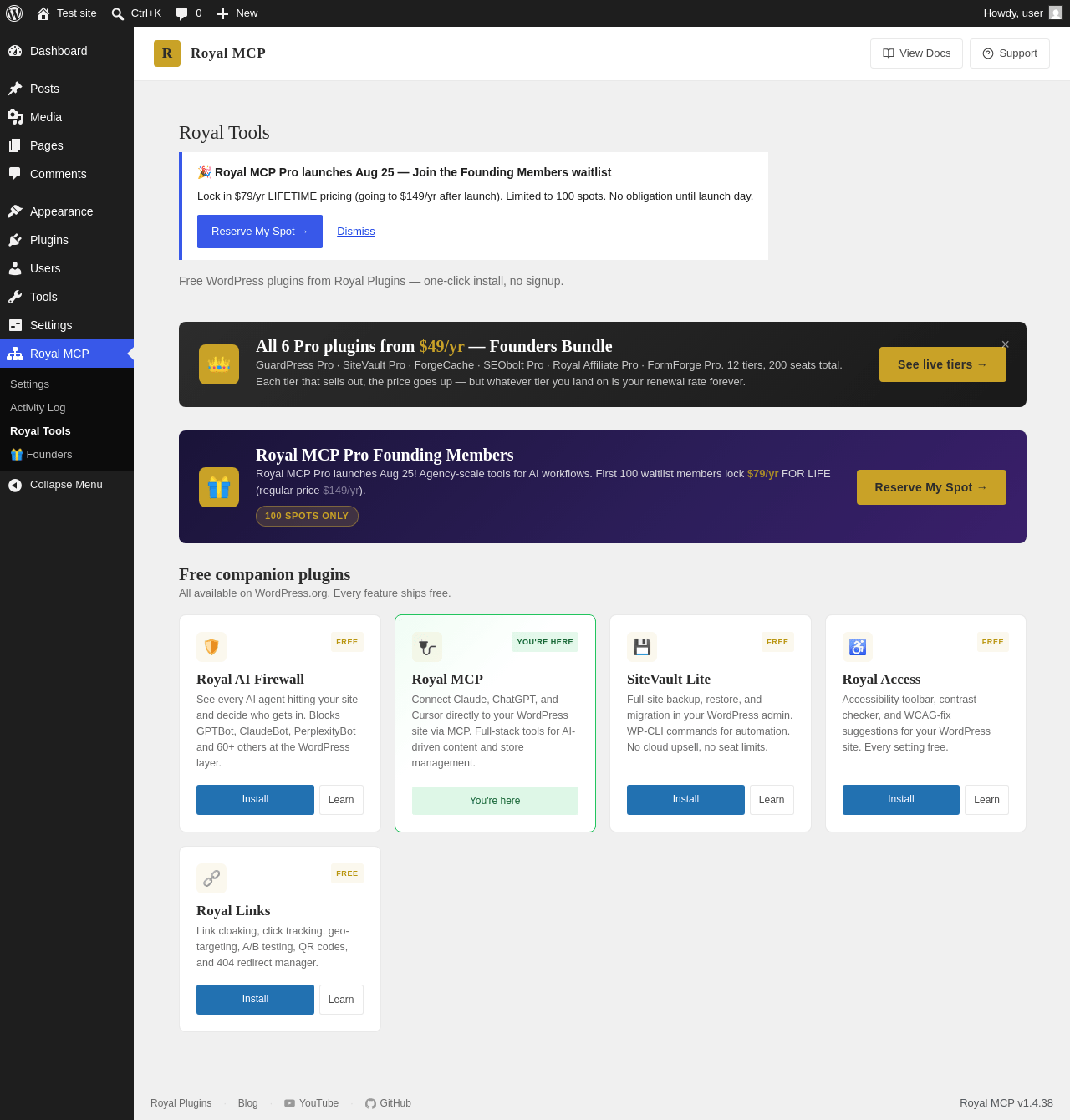Learn more about SiteVault Lite
Viewport: 1070px width, 1120px height.
772,800
